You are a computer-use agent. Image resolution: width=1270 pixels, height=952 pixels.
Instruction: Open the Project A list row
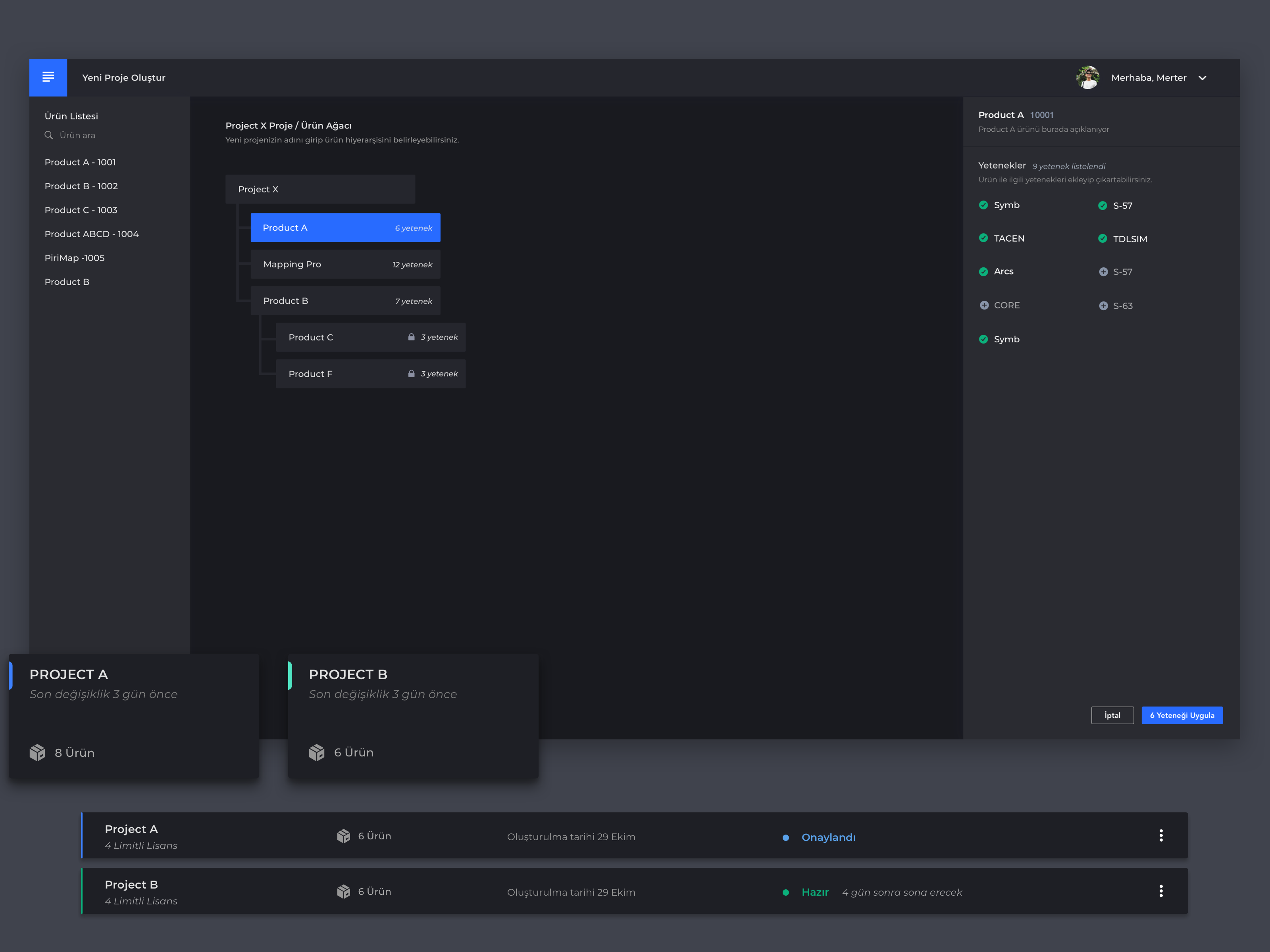[635, 835]
